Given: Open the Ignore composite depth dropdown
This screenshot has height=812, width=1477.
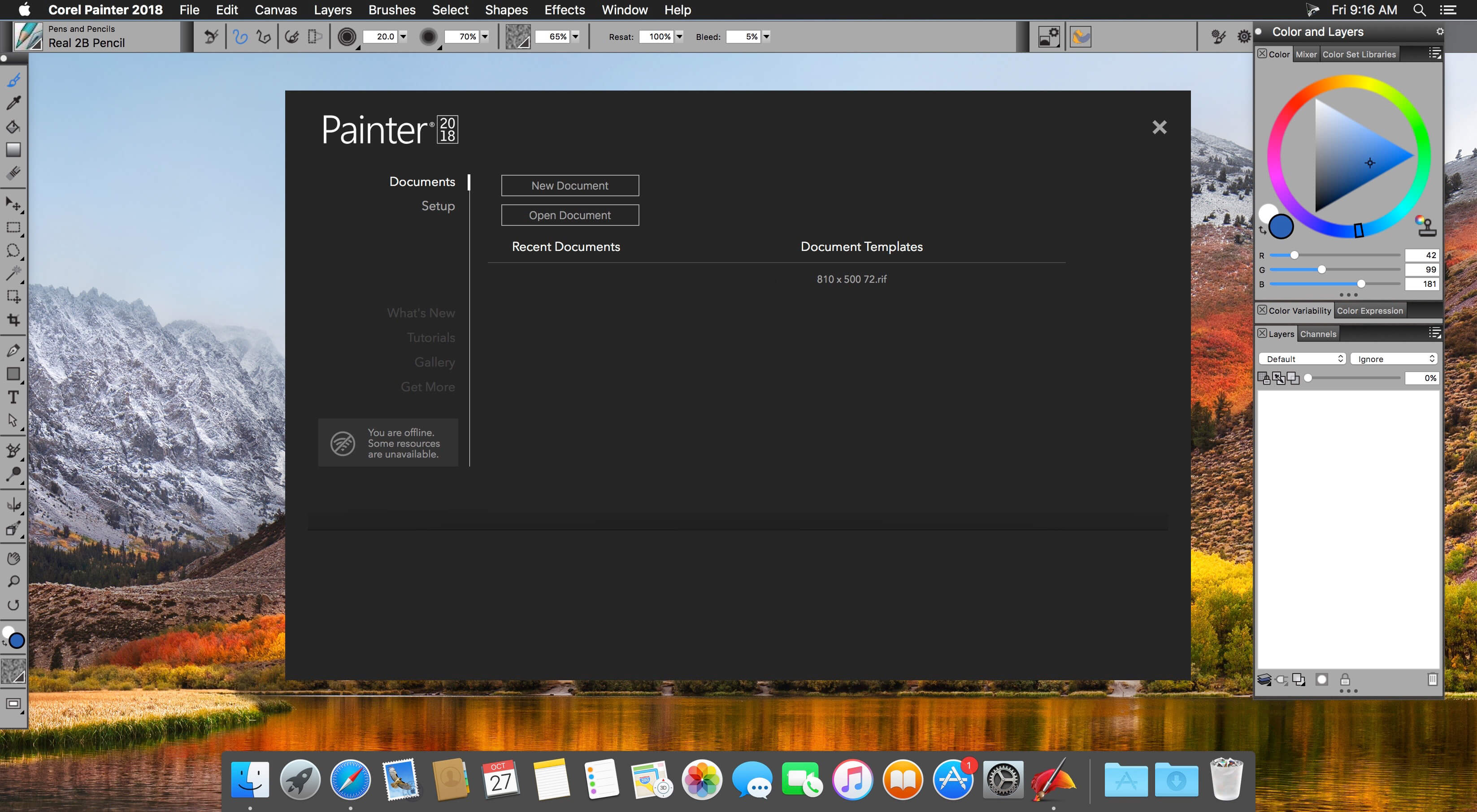Looking at the screenshot, I should pyautogui.click(x=1393, y=359).
